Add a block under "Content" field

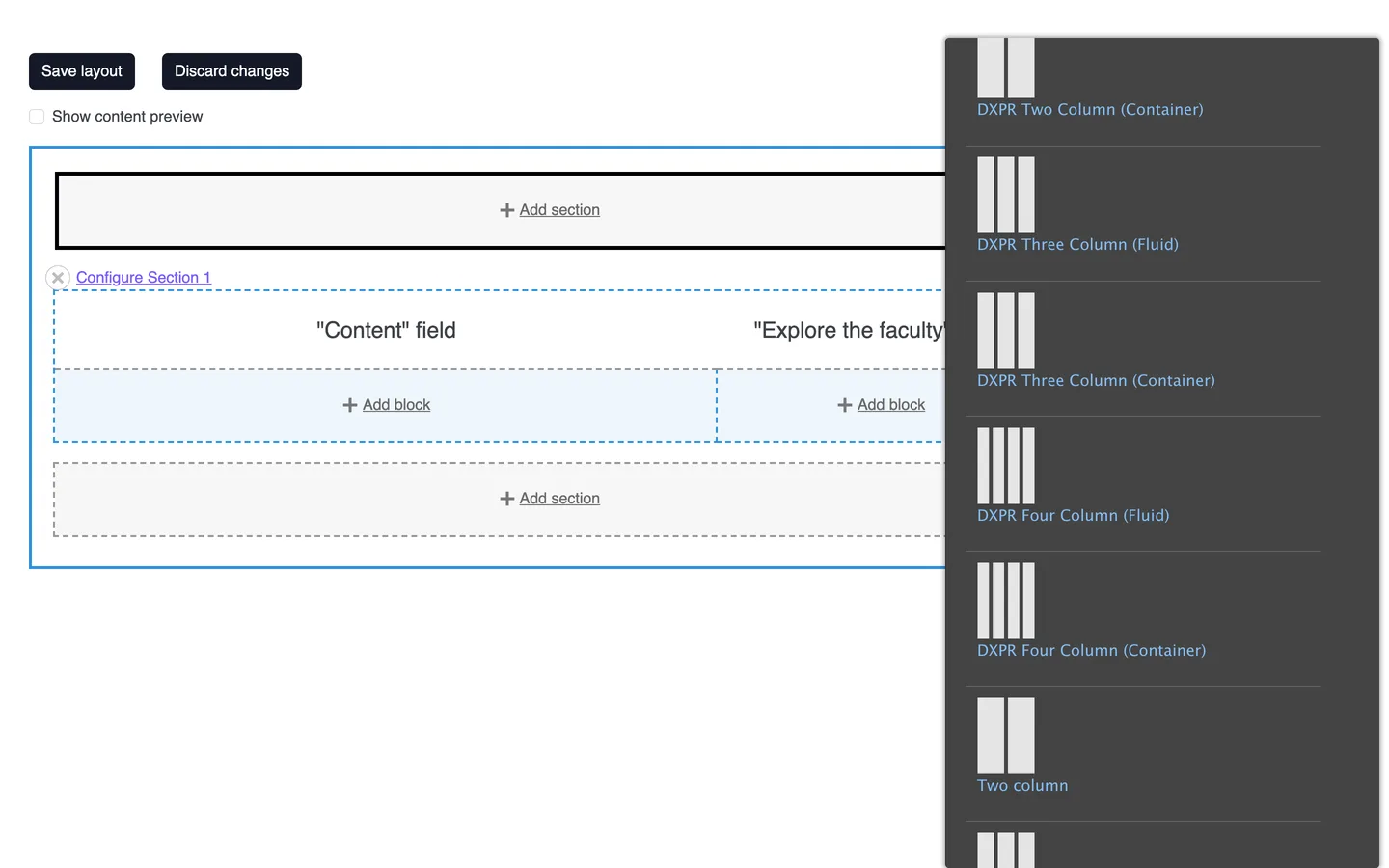[x=396, y=405]
